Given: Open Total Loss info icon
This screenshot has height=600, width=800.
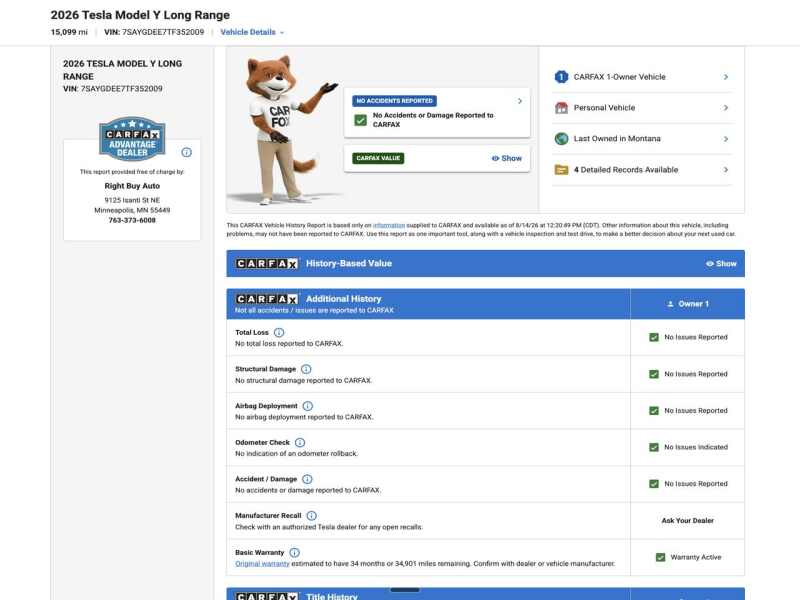Looking at the screenshot, I should (279, 333).
